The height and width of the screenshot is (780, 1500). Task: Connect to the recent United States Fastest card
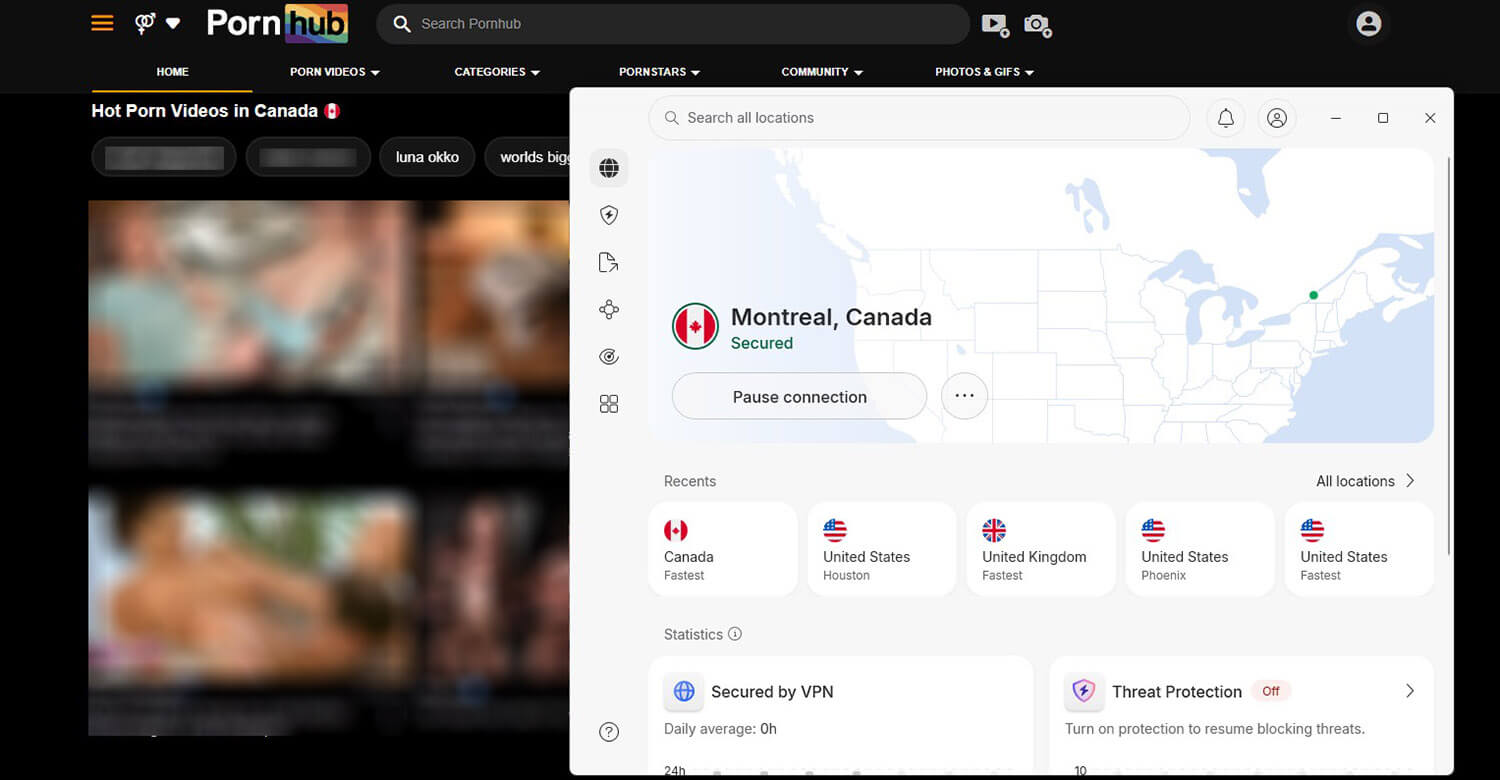point(1359,549)
